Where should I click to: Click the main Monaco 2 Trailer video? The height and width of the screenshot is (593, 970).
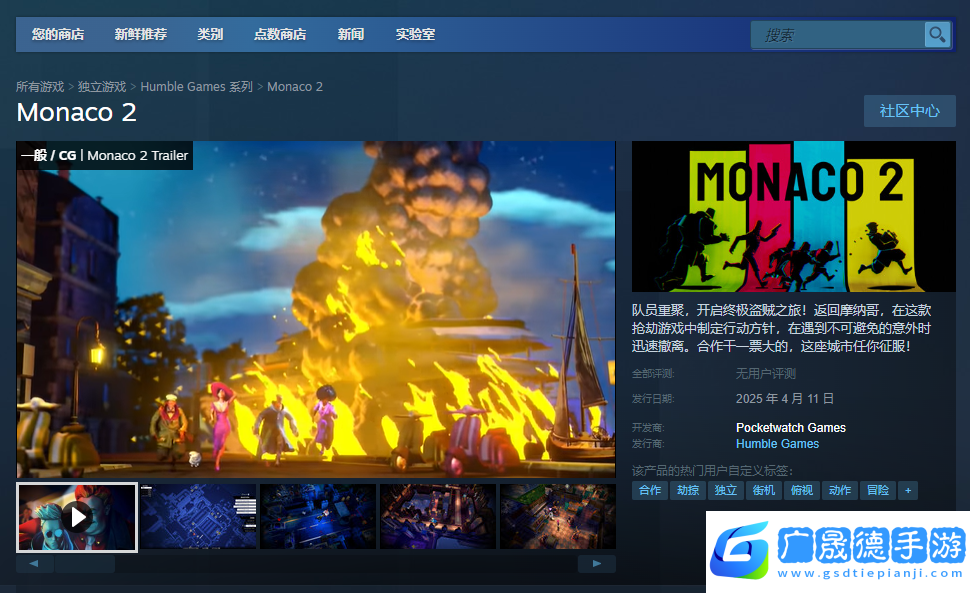[316, 309]
